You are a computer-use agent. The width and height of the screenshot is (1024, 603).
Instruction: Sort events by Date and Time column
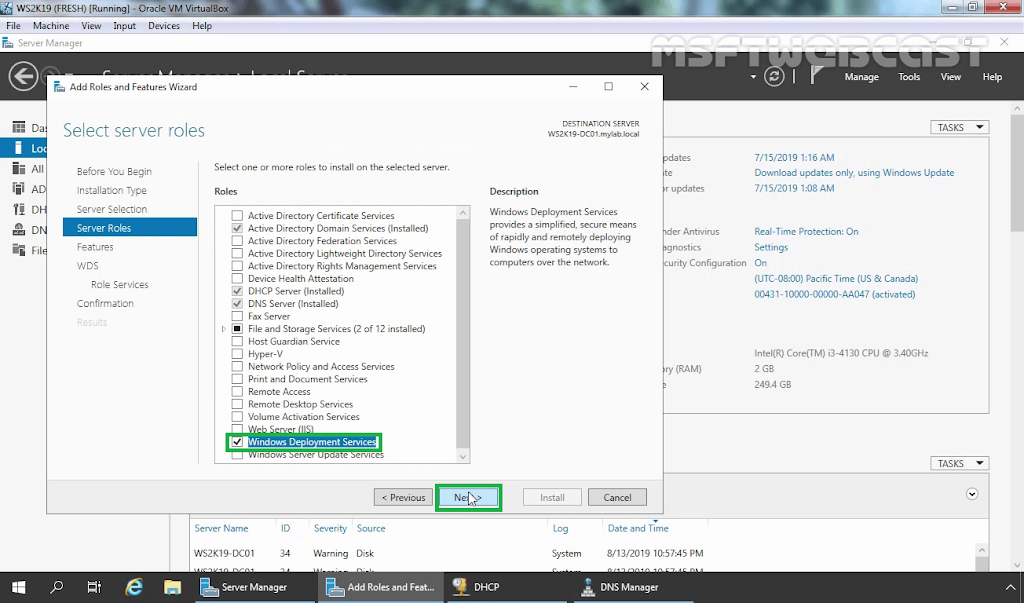(638, 528)
